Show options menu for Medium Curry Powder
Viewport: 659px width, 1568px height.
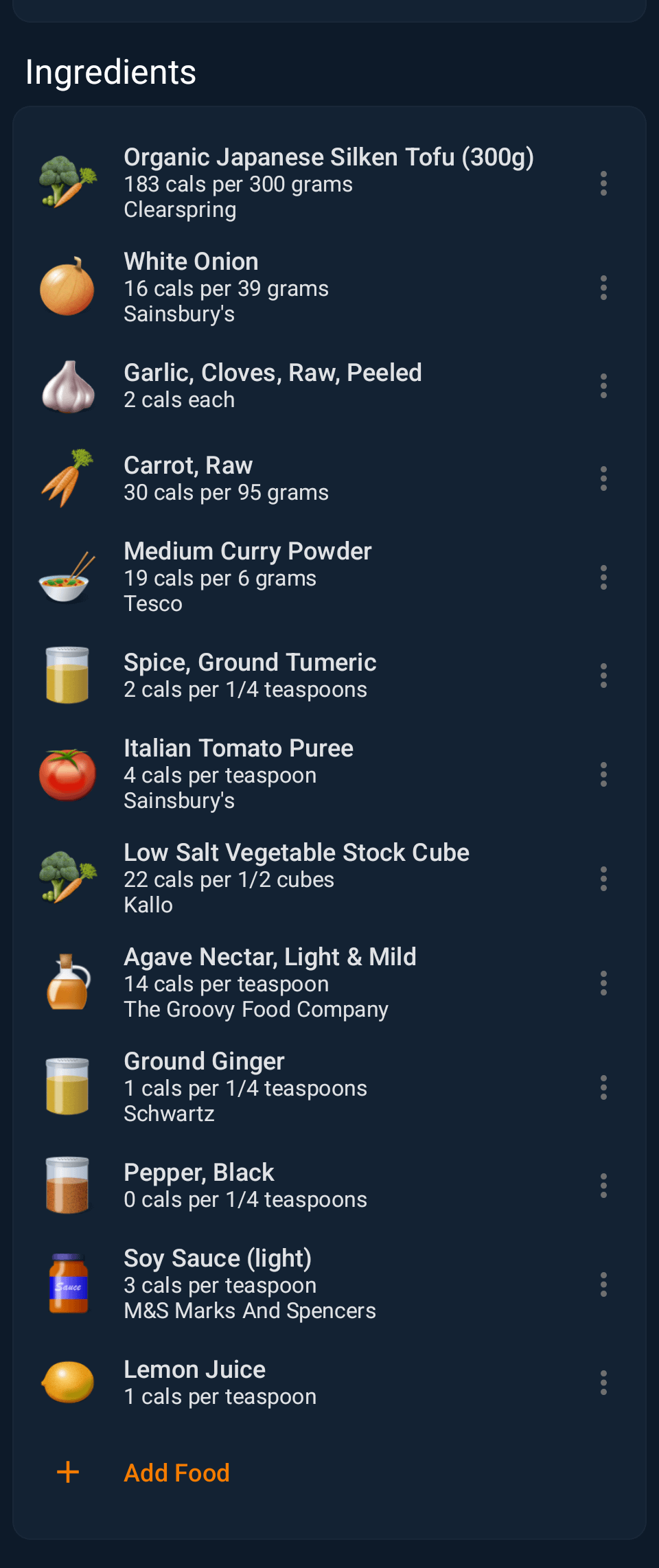pos(603,577)
